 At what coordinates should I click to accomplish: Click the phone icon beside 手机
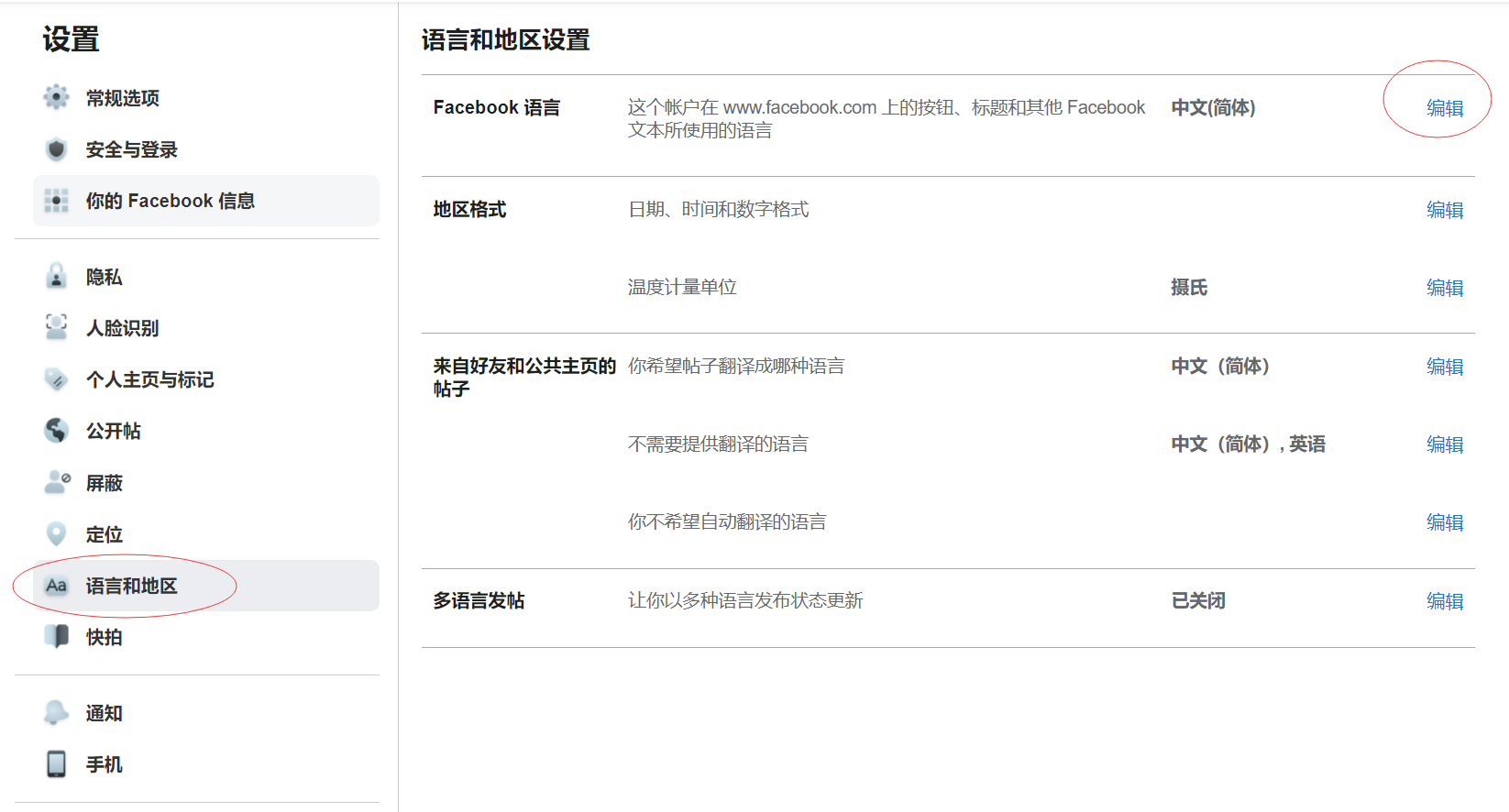(x=56, y=763)
